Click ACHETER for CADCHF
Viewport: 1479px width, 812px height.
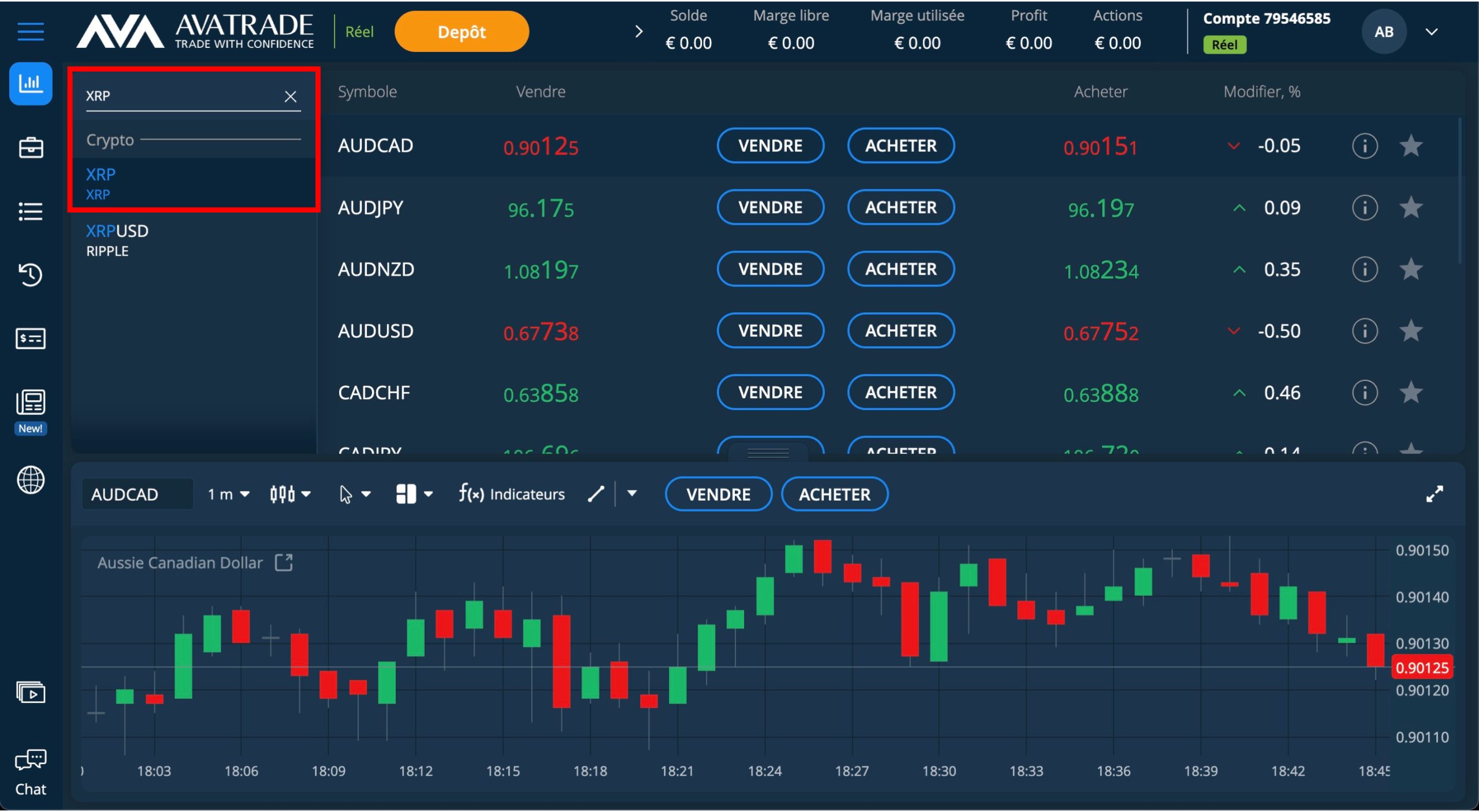[x=901, y=393]
